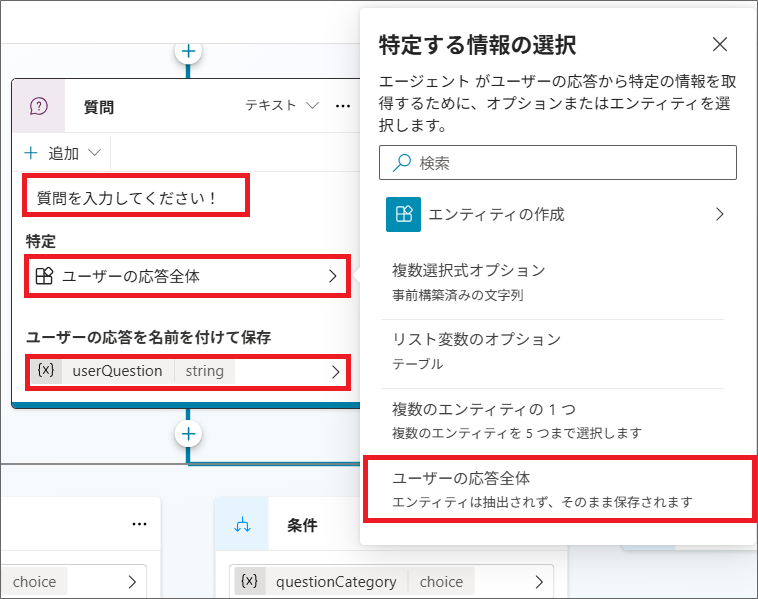Expand the 追加 dropdown in question node

pyautogui.click(x=64, y=153)
